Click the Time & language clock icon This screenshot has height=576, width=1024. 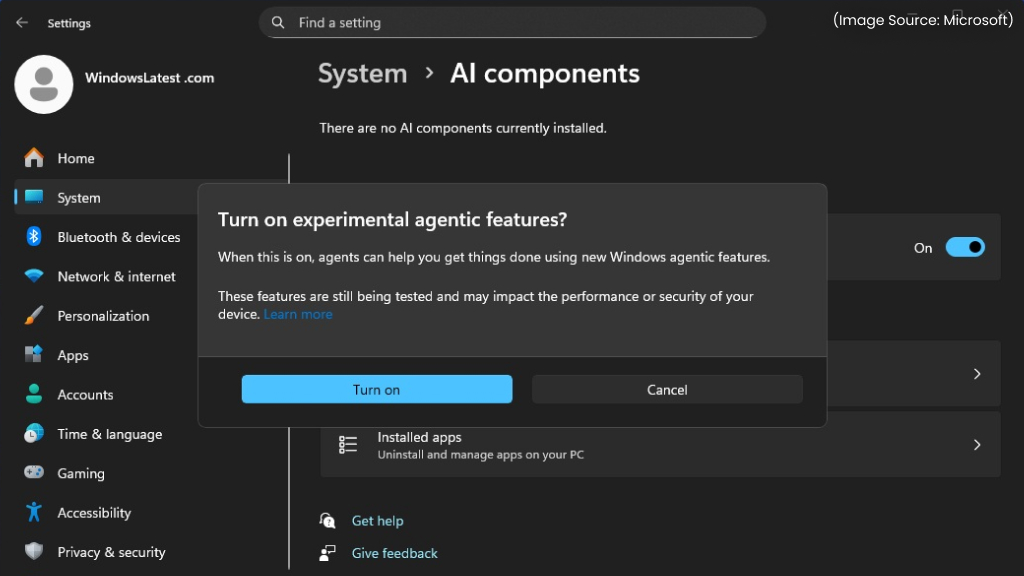(x=36, y=434)
